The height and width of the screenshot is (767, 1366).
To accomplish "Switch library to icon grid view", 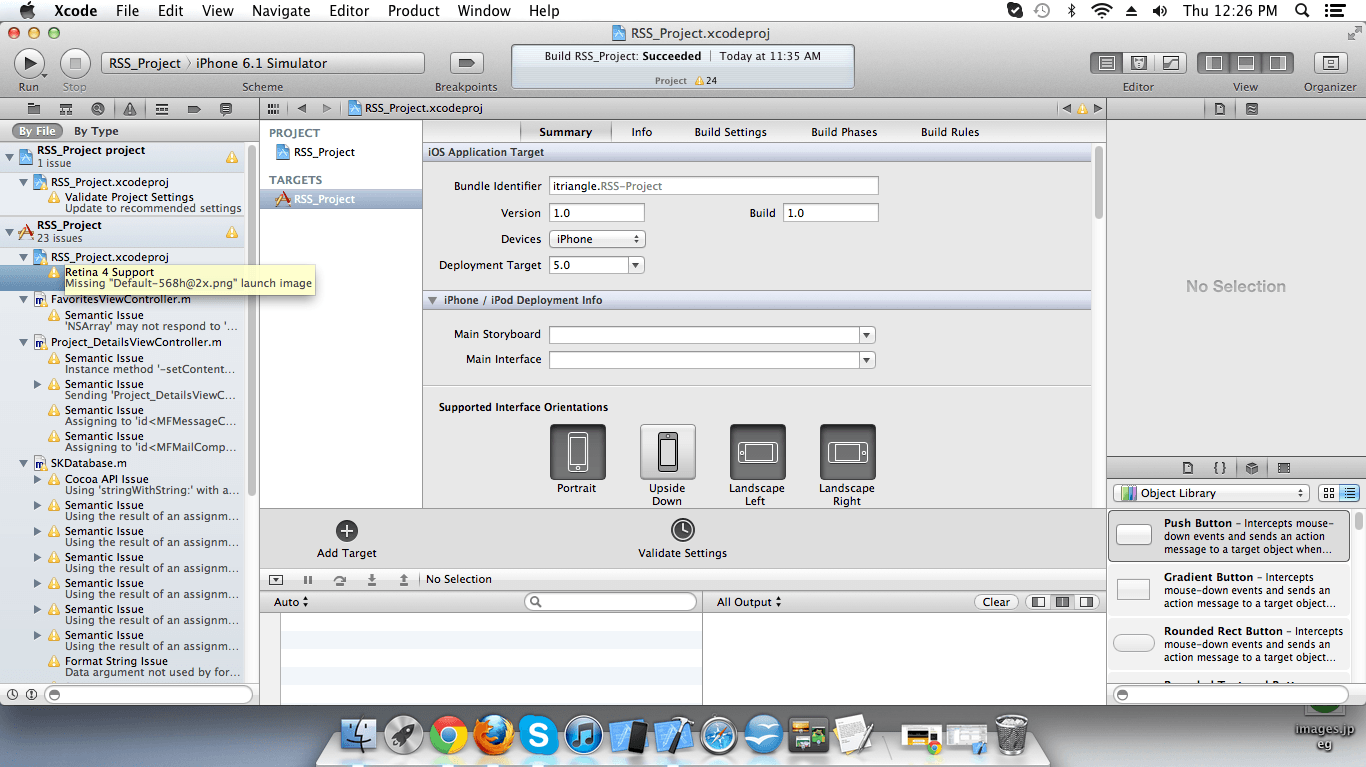I will 1329,493.
